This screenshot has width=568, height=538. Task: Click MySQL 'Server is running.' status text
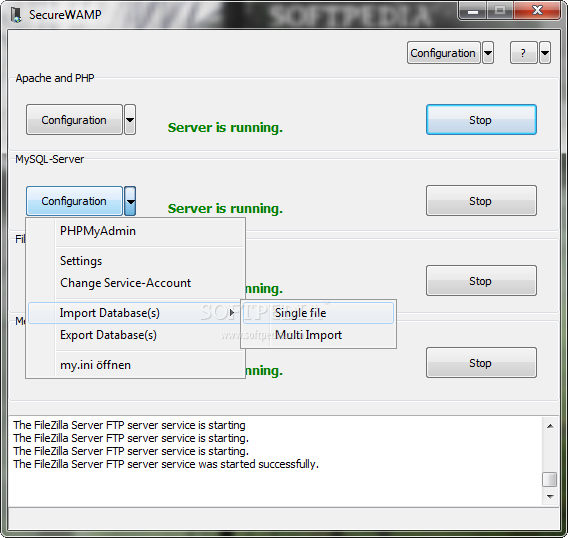(225, 209)
